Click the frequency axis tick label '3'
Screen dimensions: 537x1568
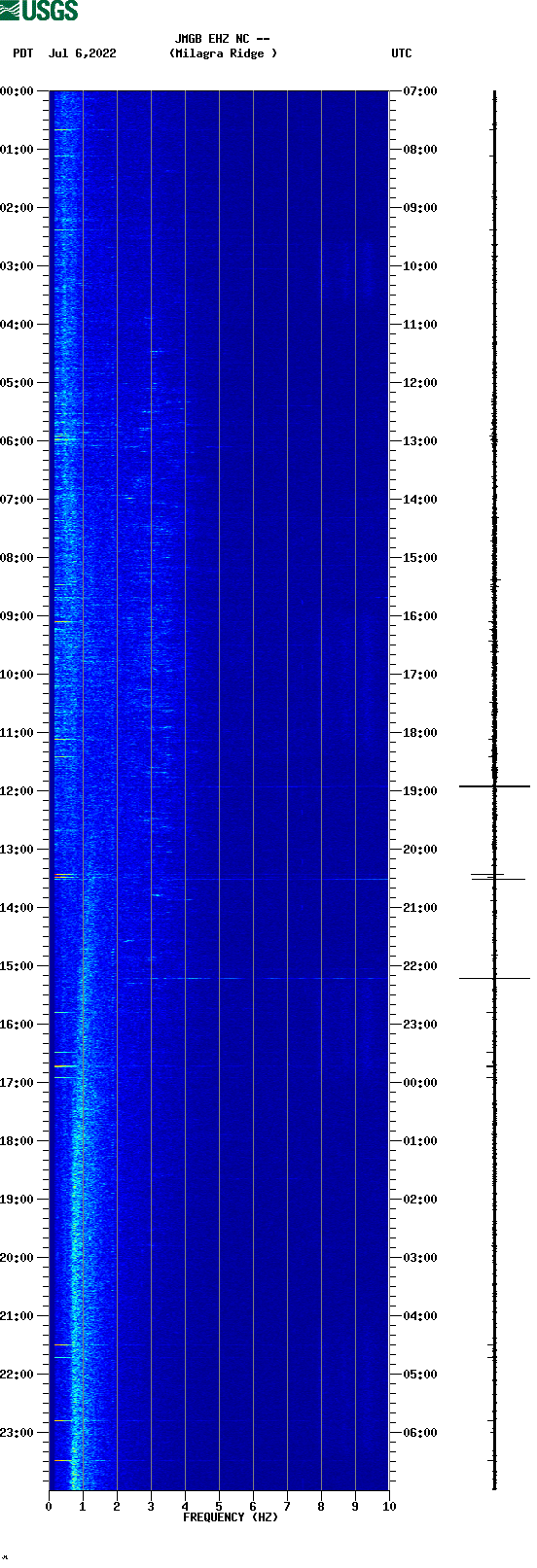pos(151,1507)
